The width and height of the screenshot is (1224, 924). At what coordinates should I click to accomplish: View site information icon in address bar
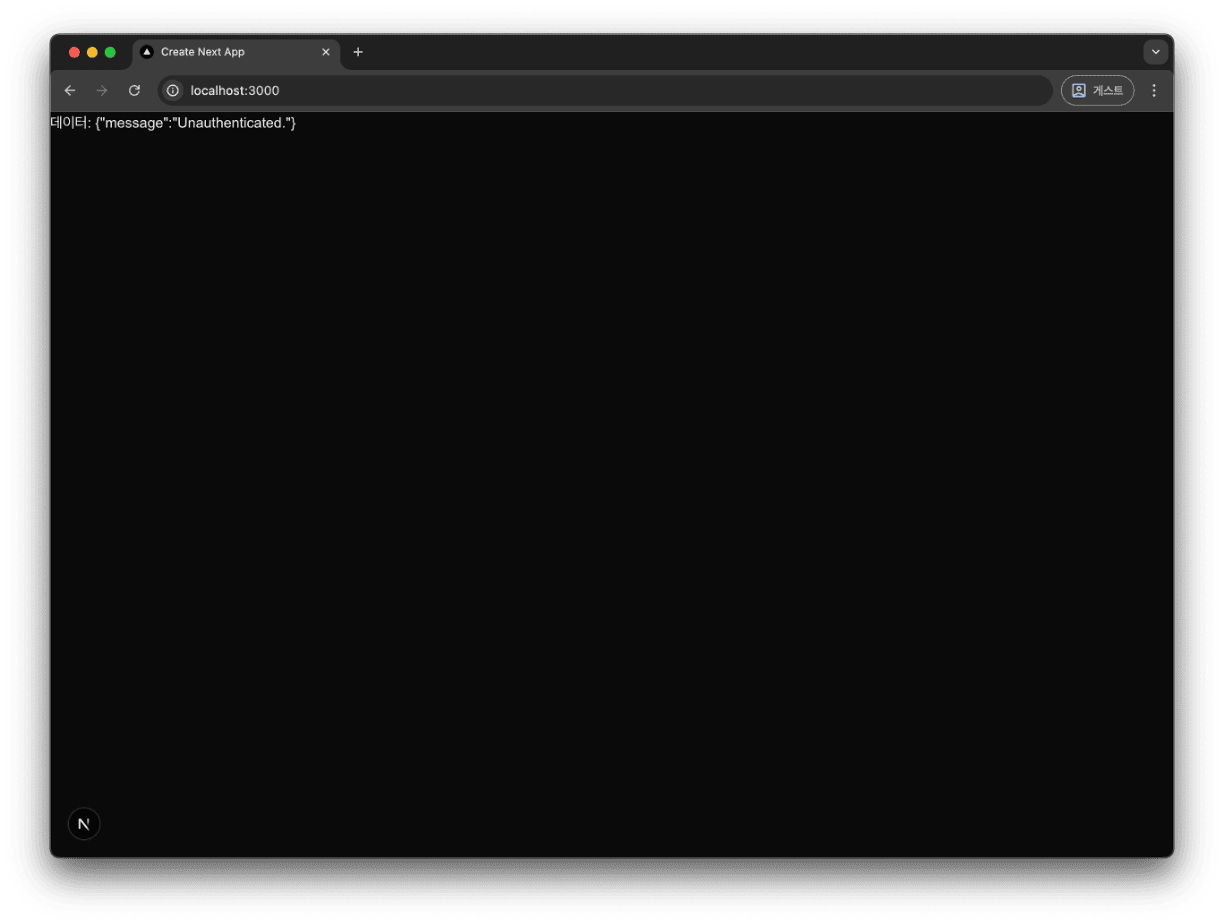[172, 91]
